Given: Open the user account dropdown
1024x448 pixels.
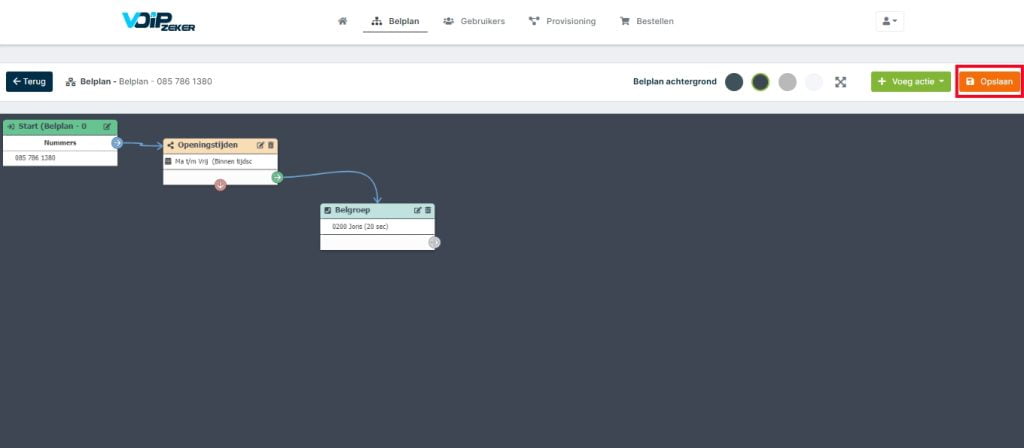Looking at the screenshot, I should 889,21.
